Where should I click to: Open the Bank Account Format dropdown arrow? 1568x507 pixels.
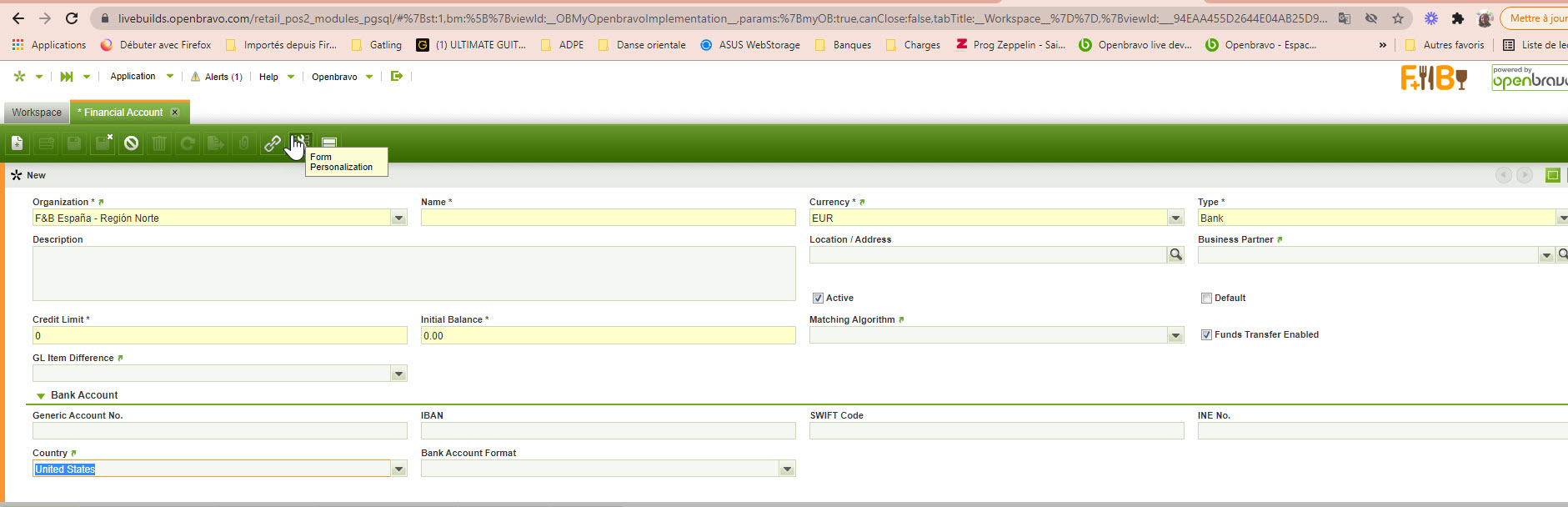tap(787, 469)
